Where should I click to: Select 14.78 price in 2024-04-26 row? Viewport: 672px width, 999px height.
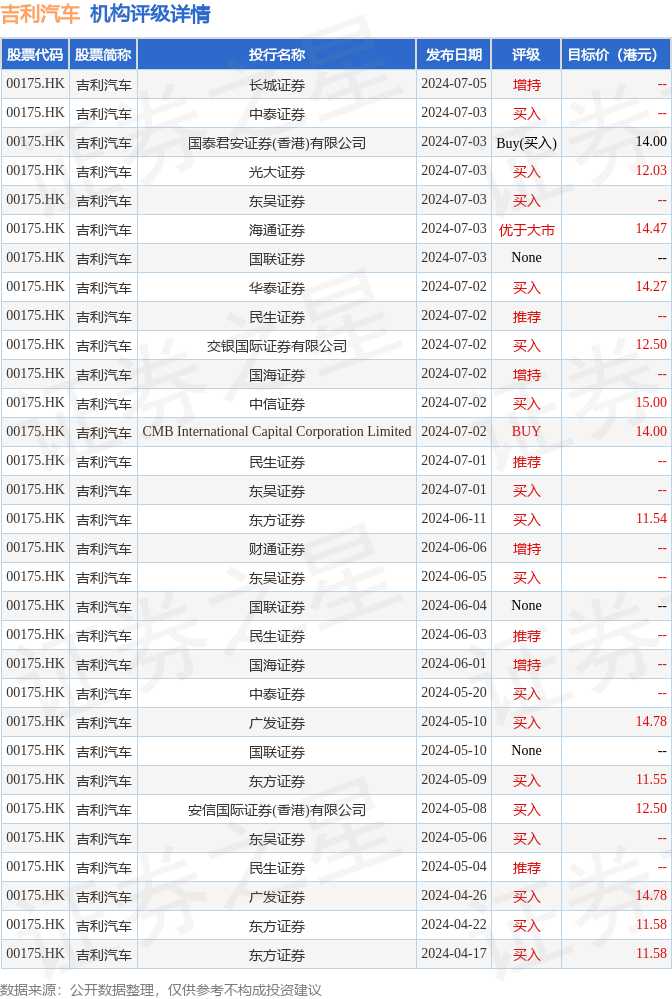[651, 896]
